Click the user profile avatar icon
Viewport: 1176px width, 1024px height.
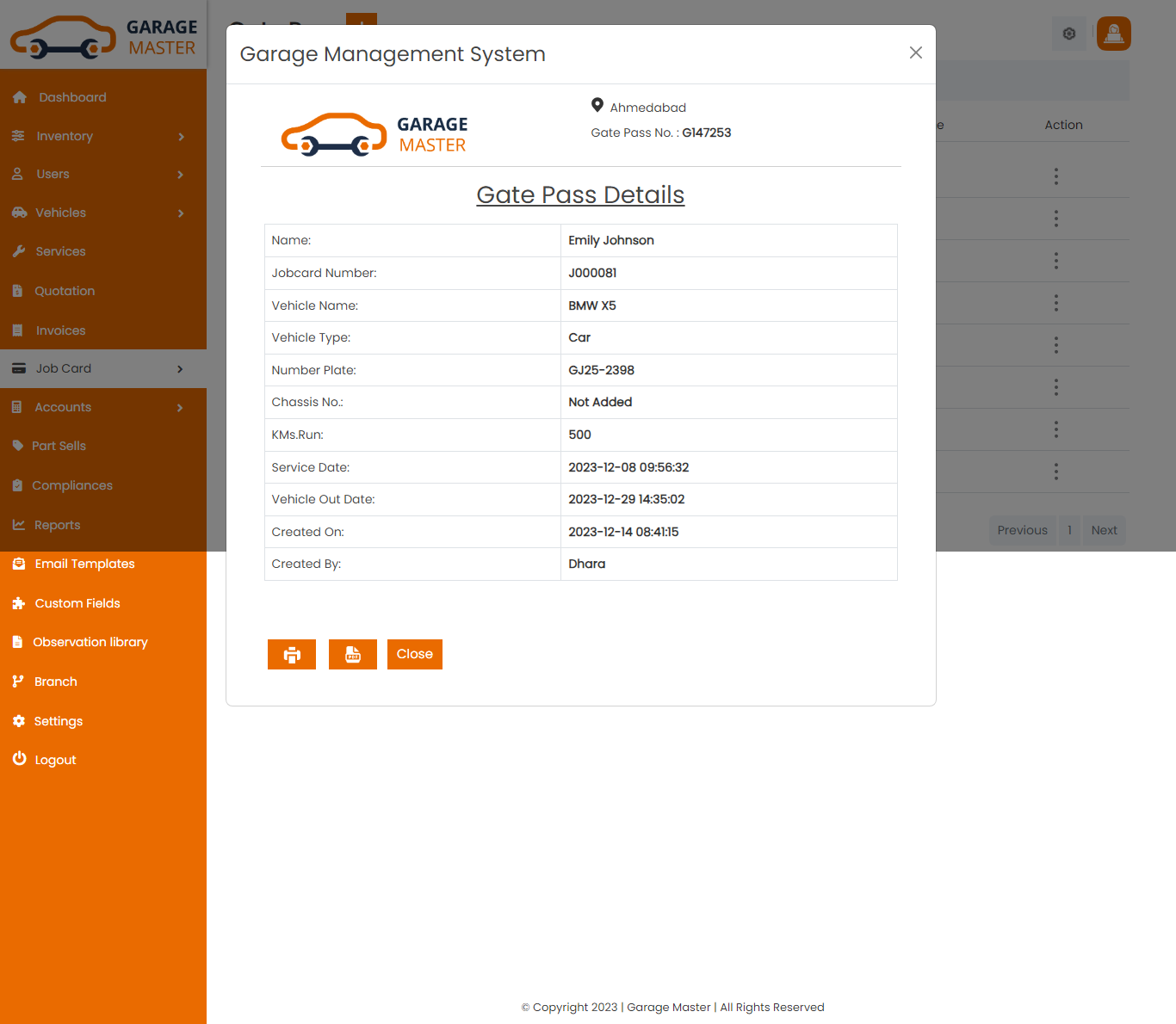point(1113,34)
